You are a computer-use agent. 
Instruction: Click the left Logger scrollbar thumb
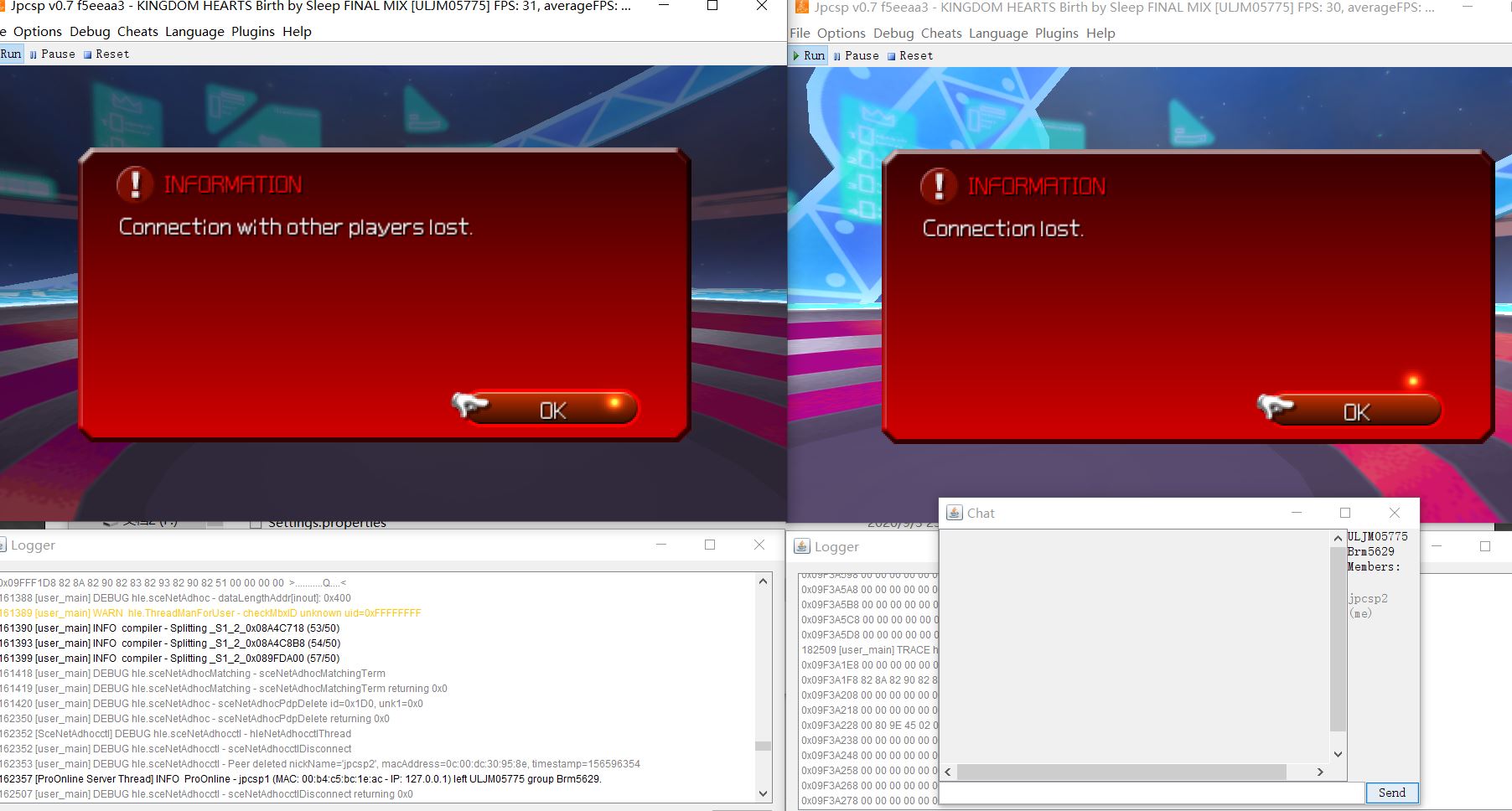click(763, 746)
